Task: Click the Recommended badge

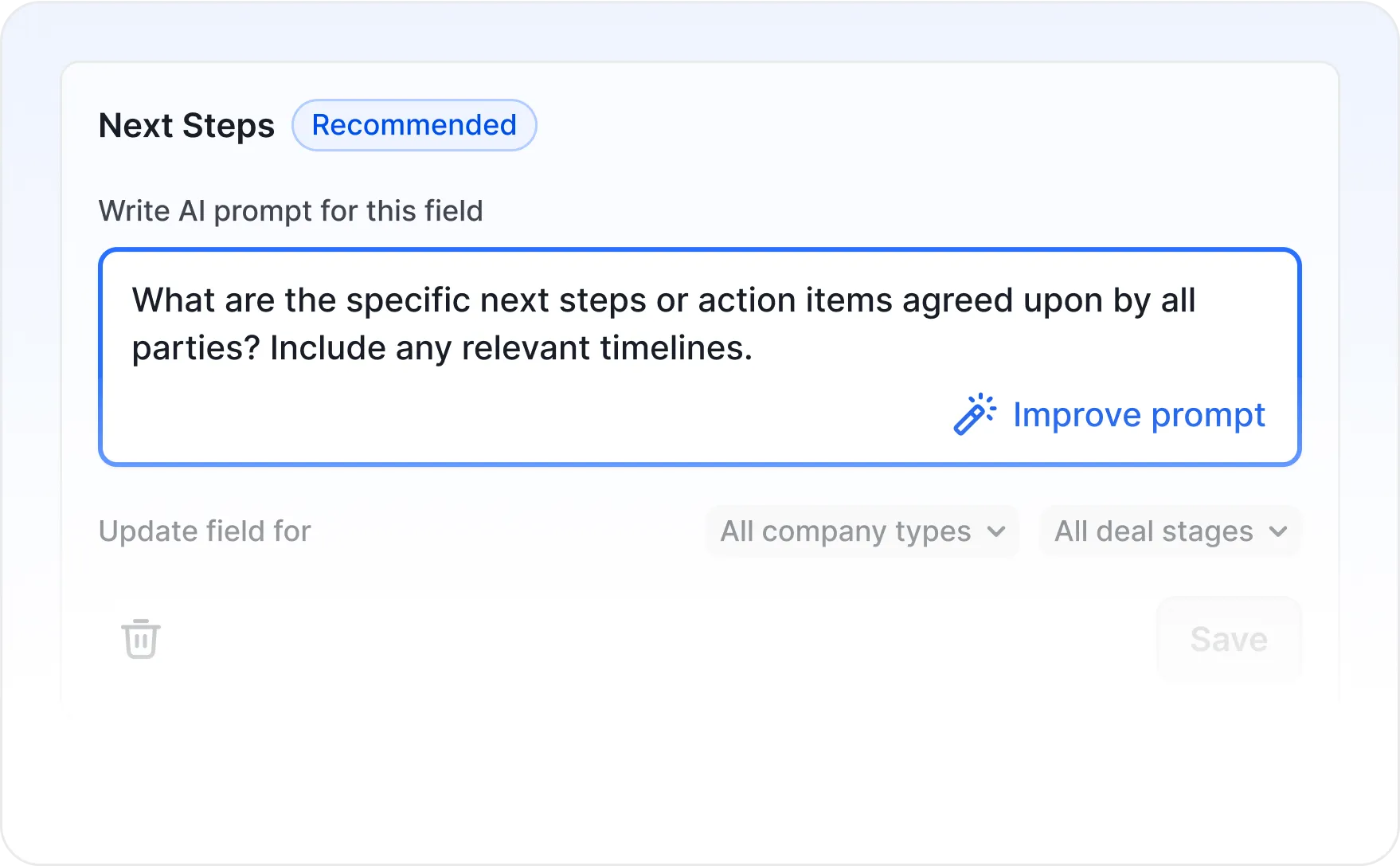Action: coord(414,125)
